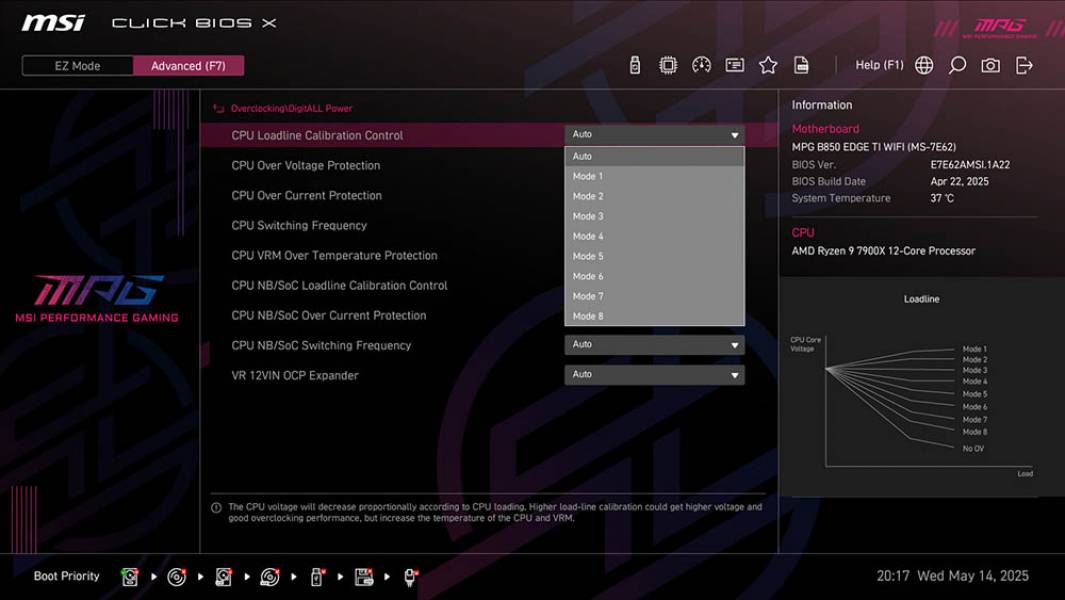Open the Favorites star icon
Viewport: 1065px width, 600px height.
point(768,65)
